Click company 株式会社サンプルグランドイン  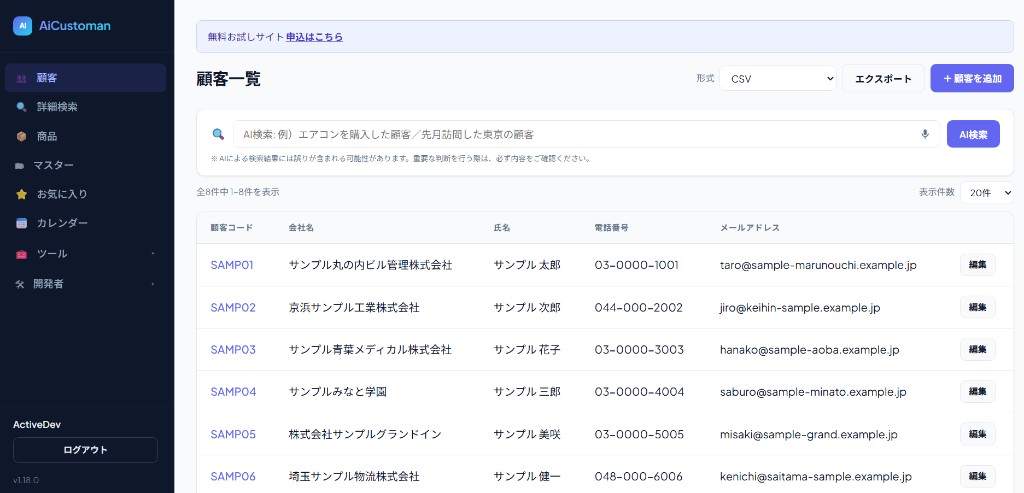tap(365, 434)
